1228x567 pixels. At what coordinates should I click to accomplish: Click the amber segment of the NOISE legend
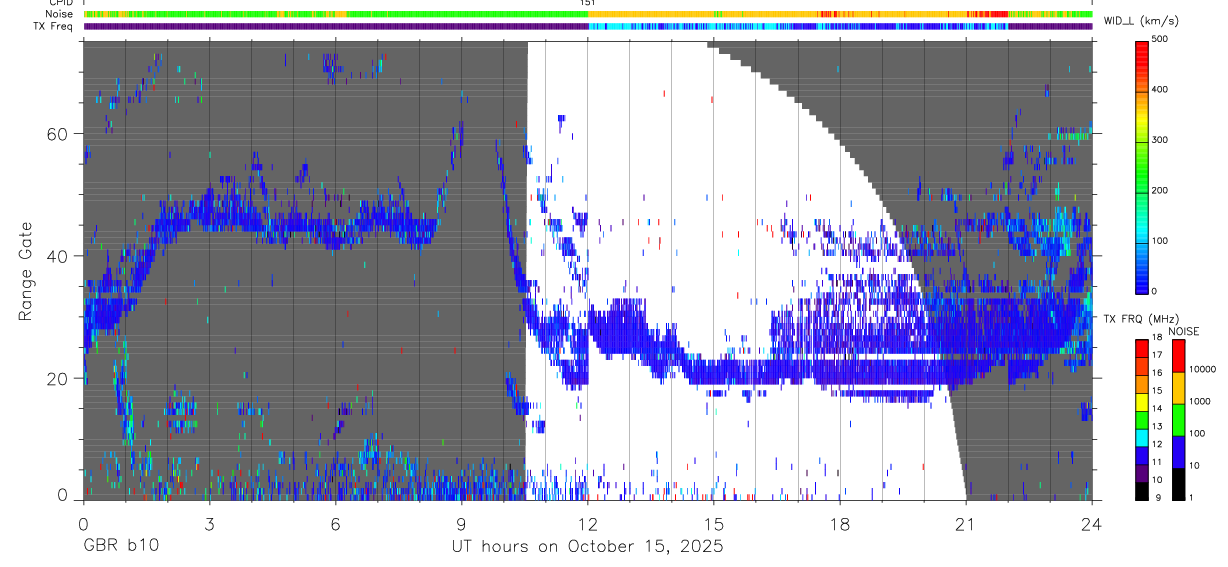1179,388
